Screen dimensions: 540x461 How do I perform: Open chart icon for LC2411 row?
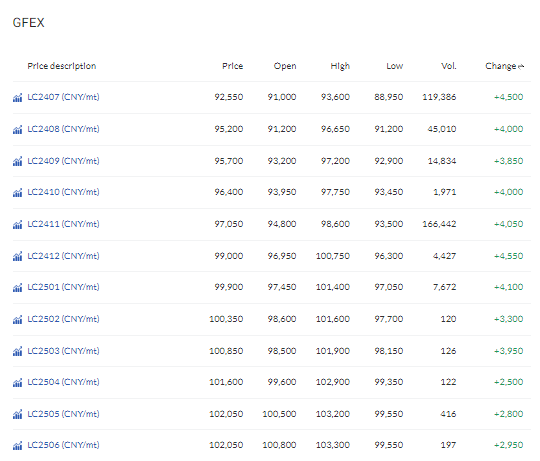click(x=18, y=225)
